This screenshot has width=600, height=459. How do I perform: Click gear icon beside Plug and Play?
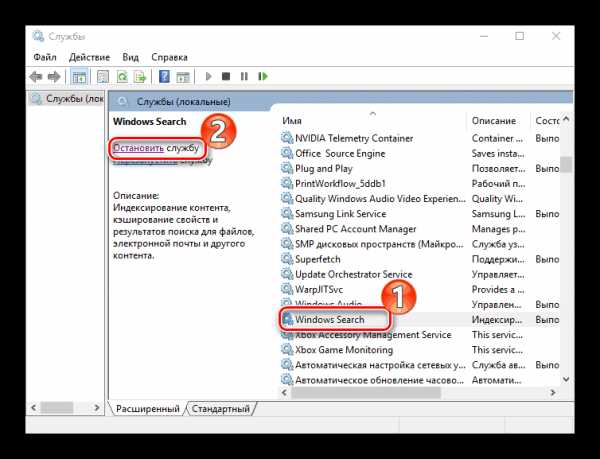pyautogui.click(x=287, y=168)
